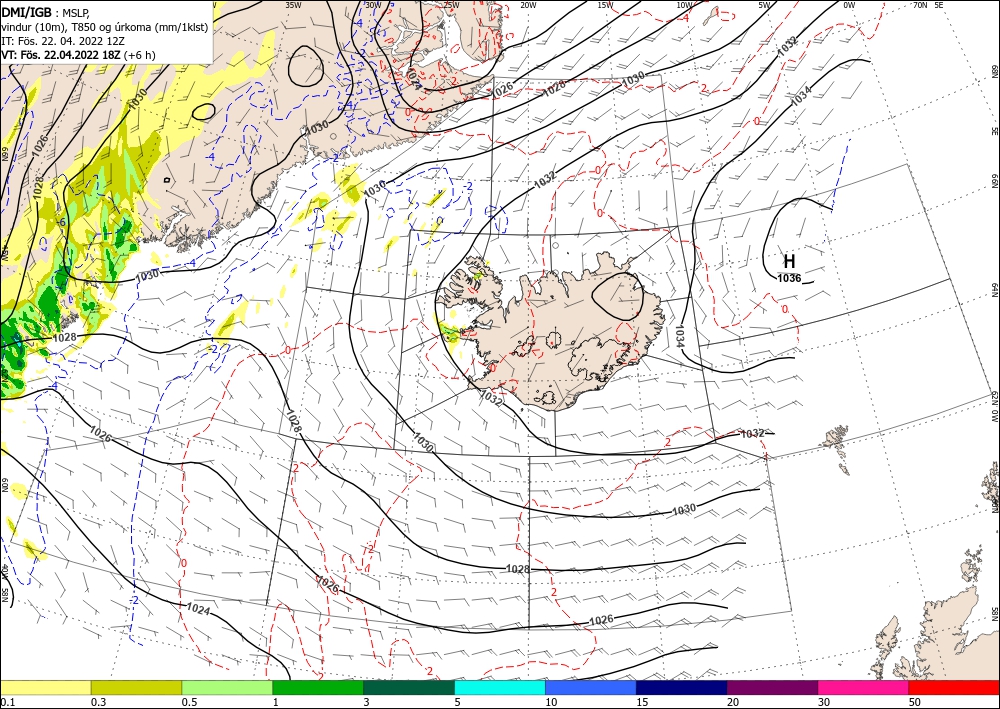This screenshot has width=1000, height=709.
Task: Click the '1036' pressure label under the H
Action: tap(789, 278)
